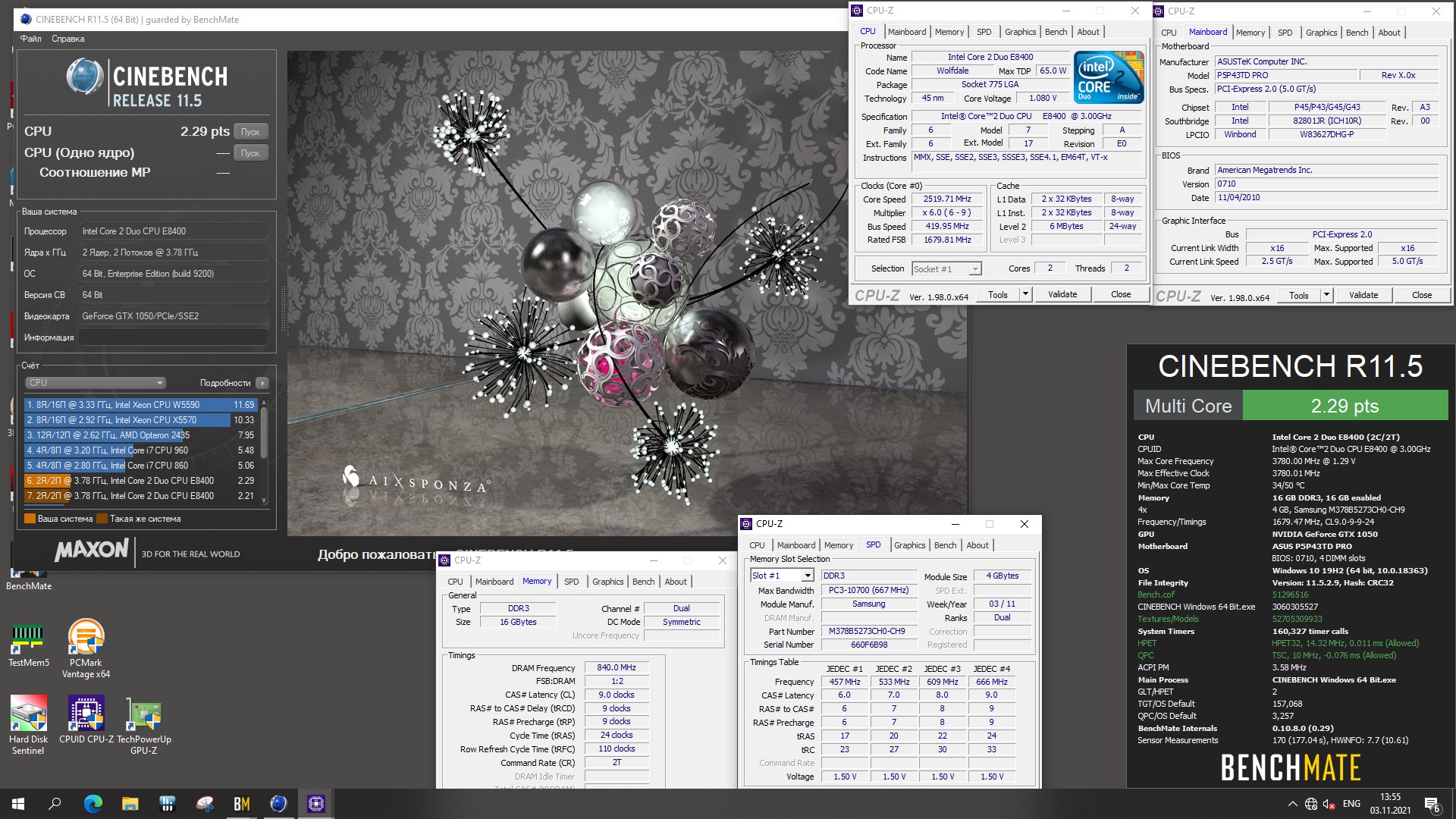This screenshot has height=819, width=1456.
Task: Click Close button in Mainboard CPU-Z window
Action: (x=1422, y=296)
